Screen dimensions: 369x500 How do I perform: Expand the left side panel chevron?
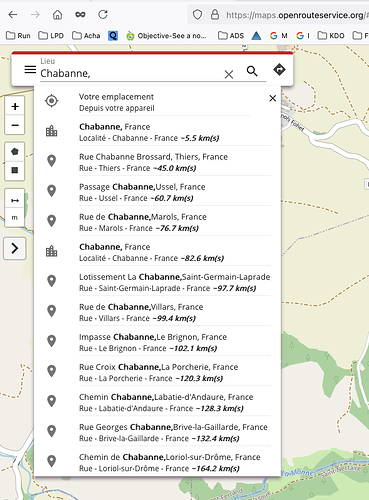pyautogui.click(x=15, y=248)
